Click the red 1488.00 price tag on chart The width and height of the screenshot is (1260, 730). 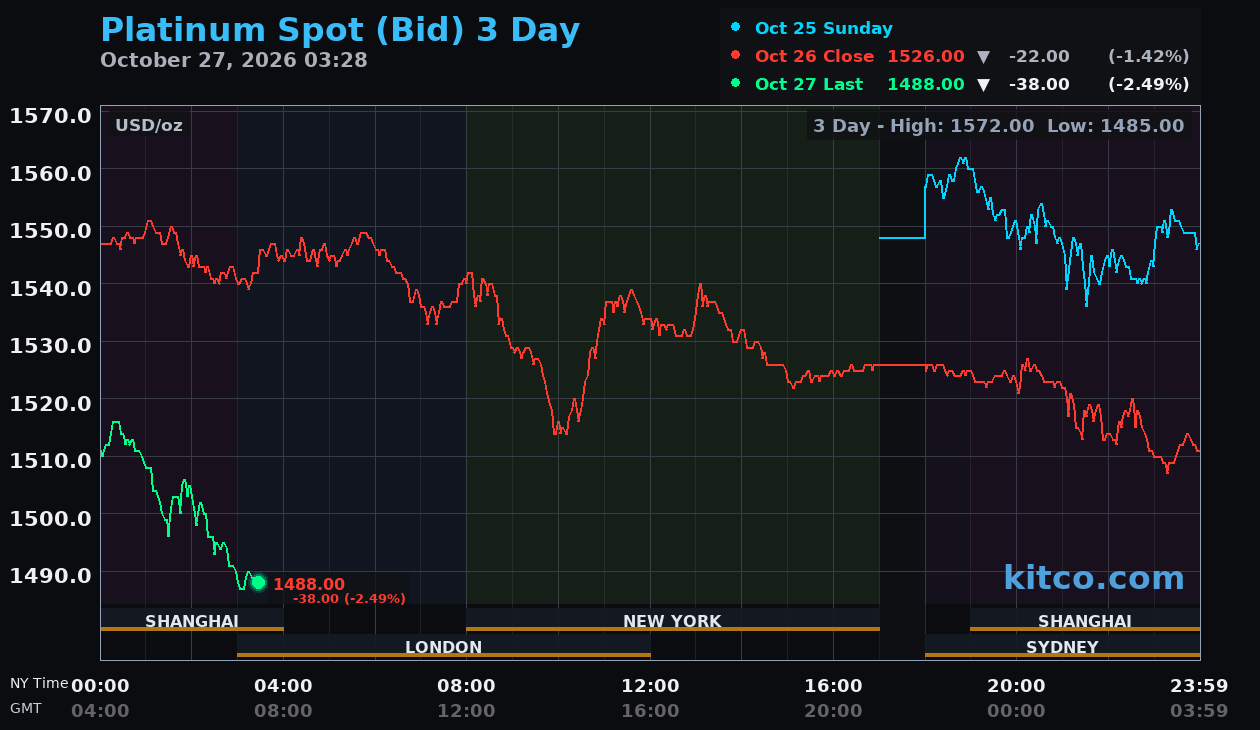pos(309,584)
